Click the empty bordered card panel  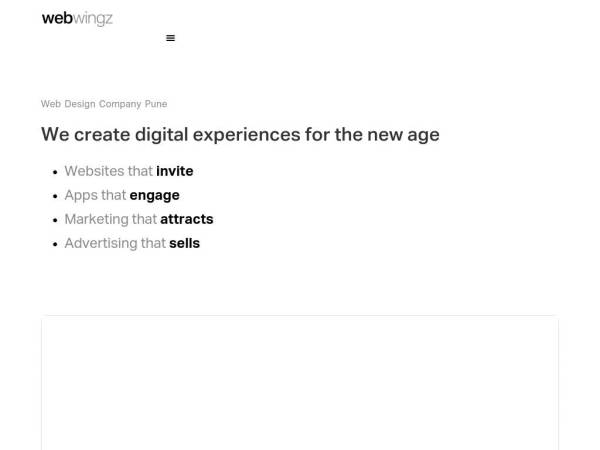pos(300,383)
